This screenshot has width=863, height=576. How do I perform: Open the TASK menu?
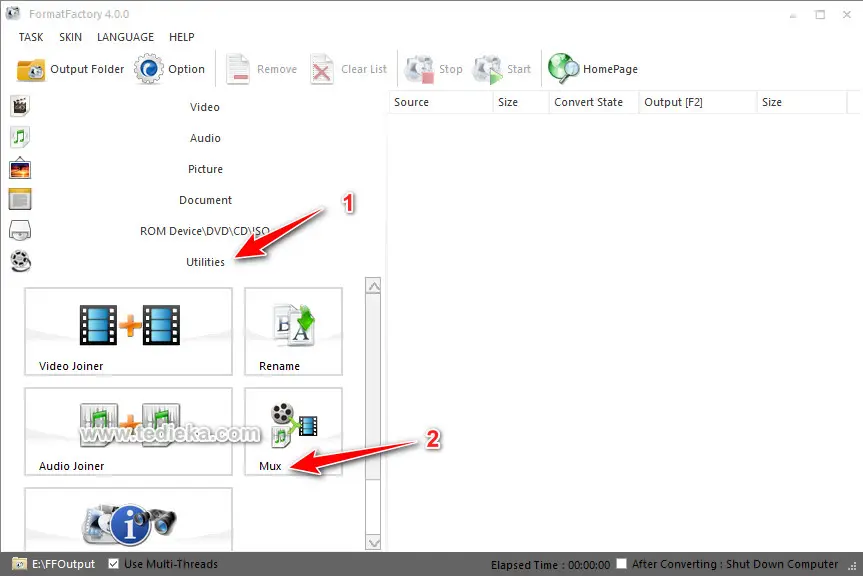point(31,37)
